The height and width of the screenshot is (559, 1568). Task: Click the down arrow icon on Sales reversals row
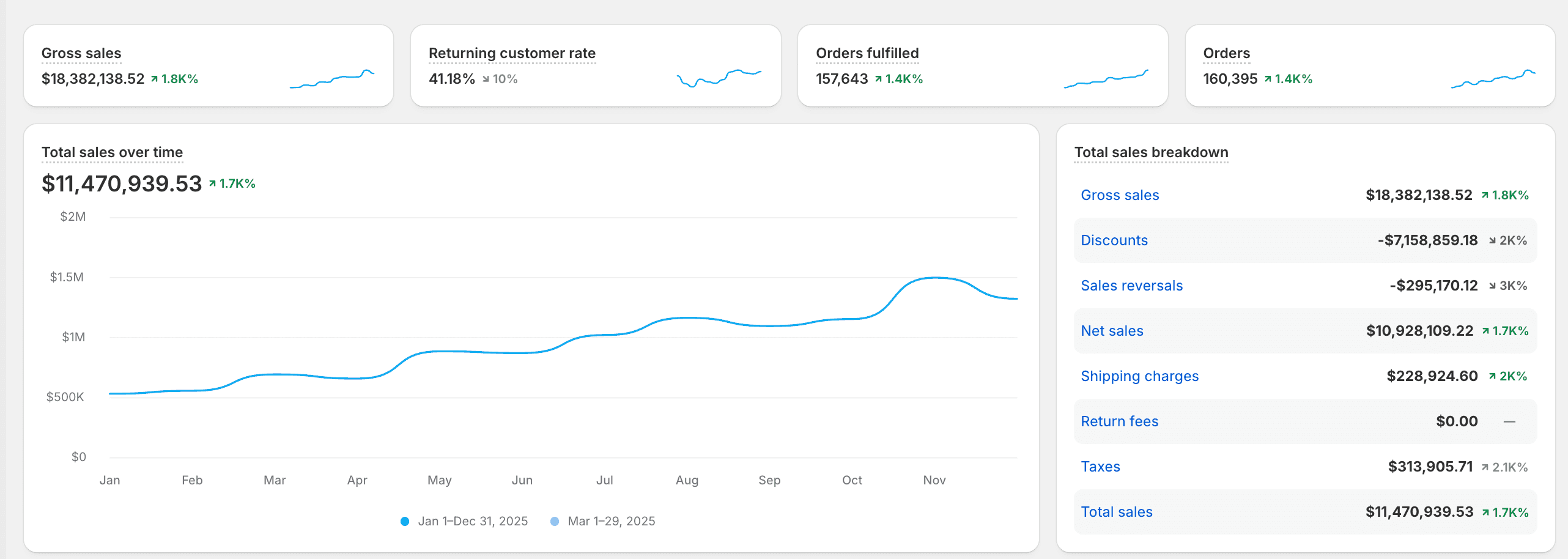(1492, 286)
